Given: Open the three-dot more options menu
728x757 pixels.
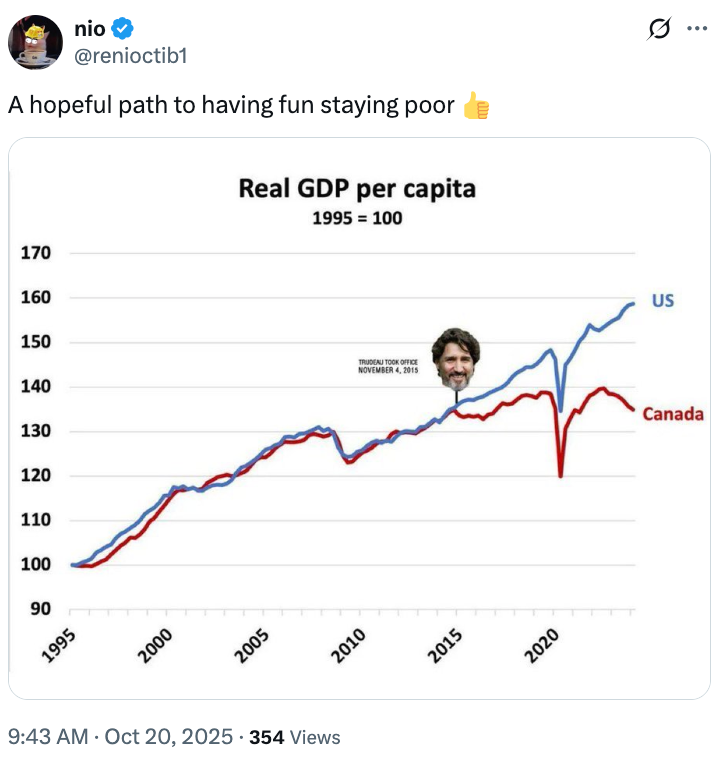Looking at the screenshot, I should (x=695, y=30).
